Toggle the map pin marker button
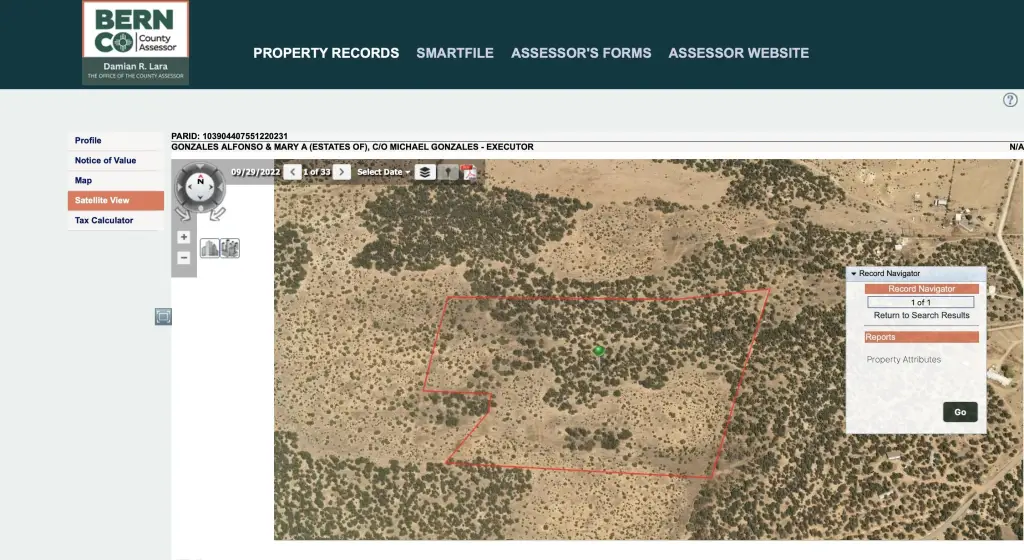The height and width of the screenshot is (560, 1024). 448,172
